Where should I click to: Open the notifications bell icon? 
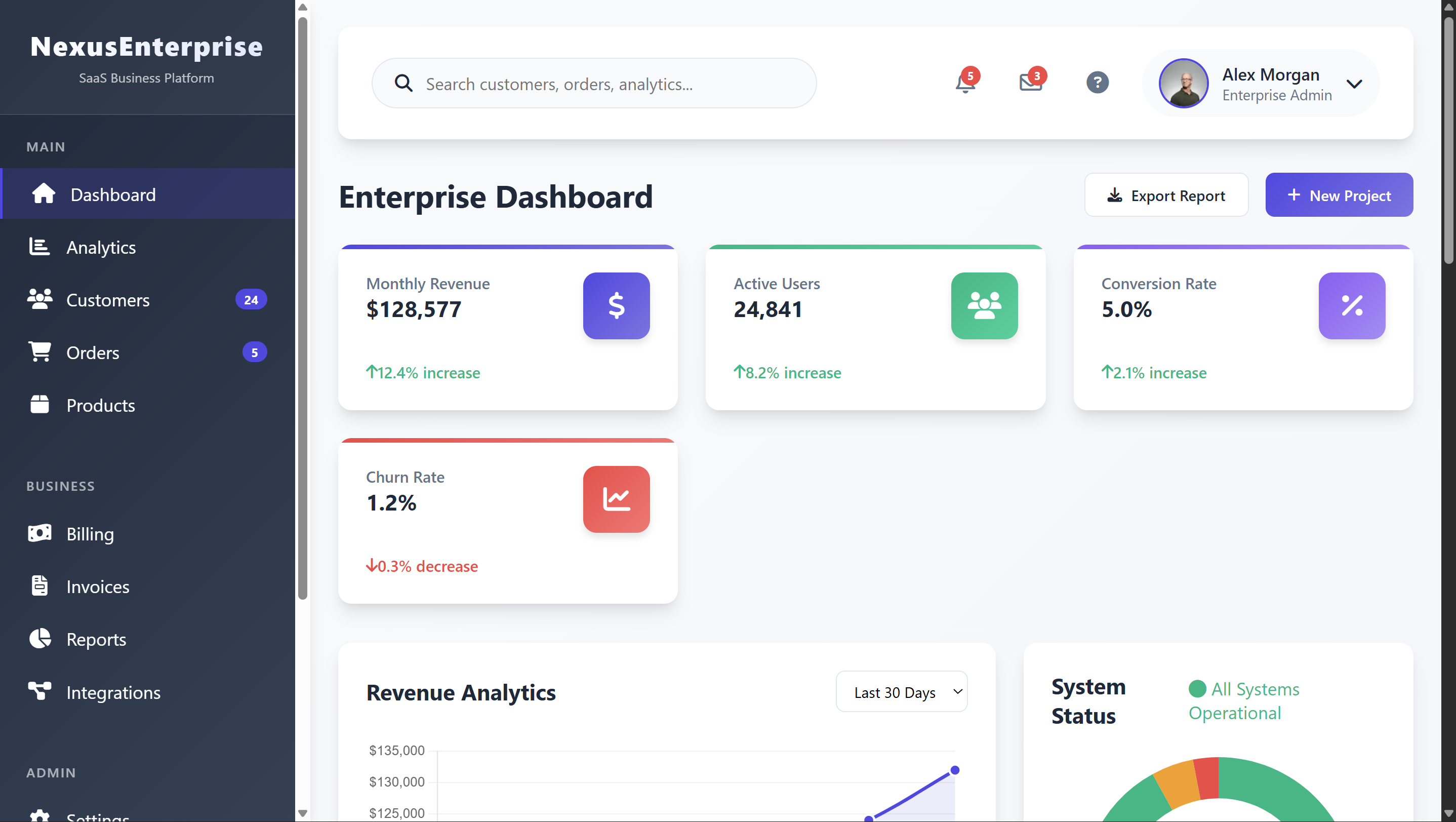tap(965, 83)
